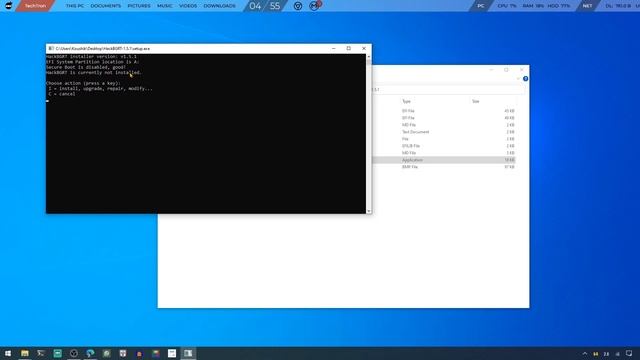
Task: Click the console scrollbar up arrow
Action: (x=369, y=56)
